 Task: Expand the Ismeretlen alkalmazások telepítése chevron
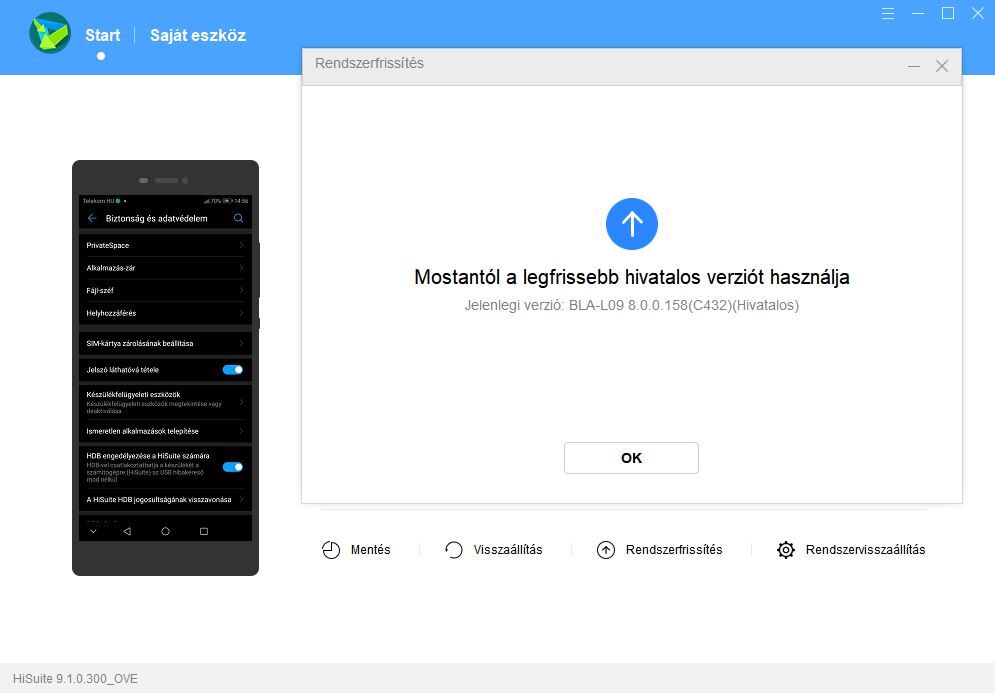pyautogui.click(x=242, y=431)
